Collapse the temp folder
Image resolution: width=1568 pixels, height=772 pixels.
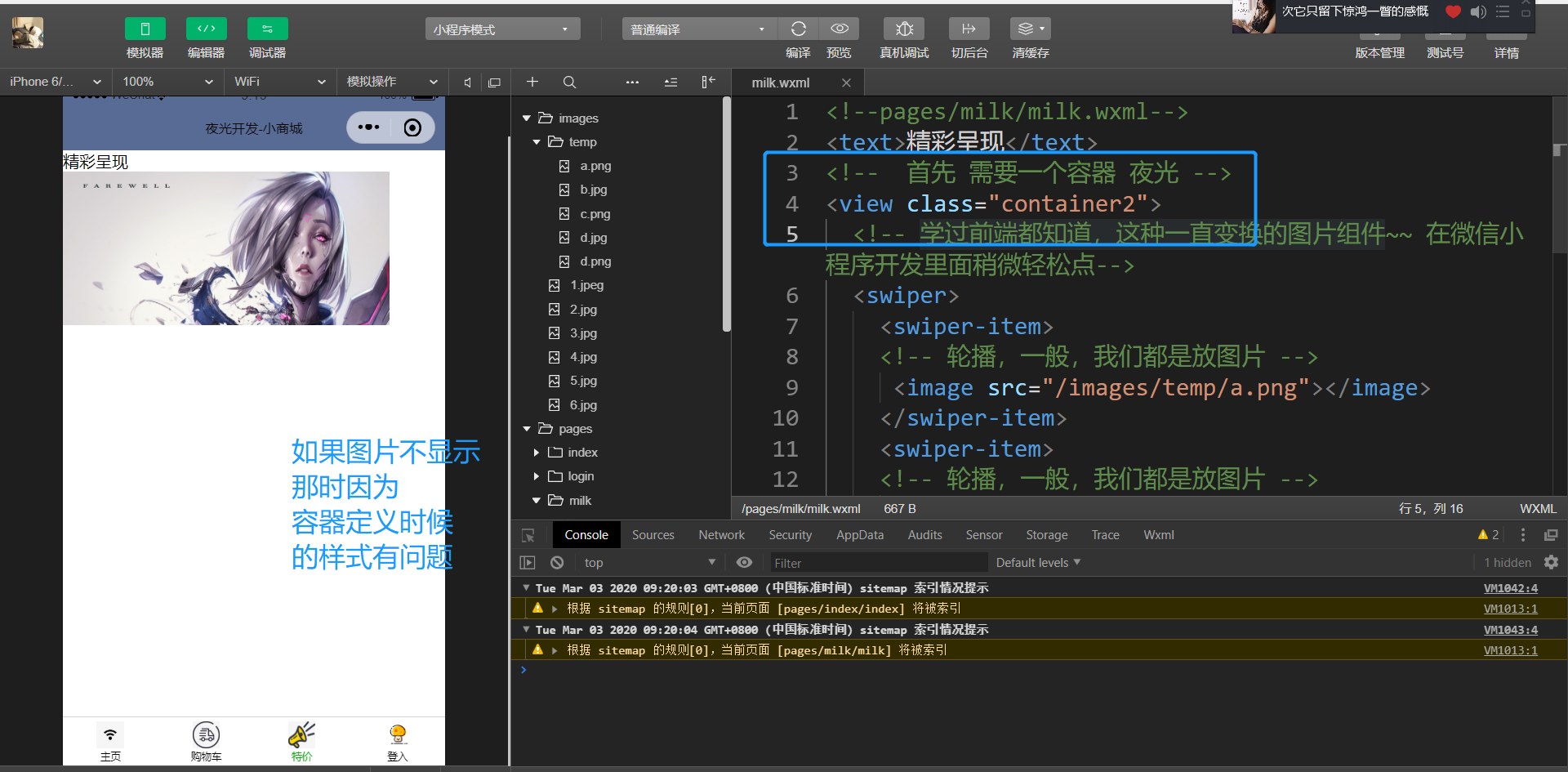tap(537, 142)
